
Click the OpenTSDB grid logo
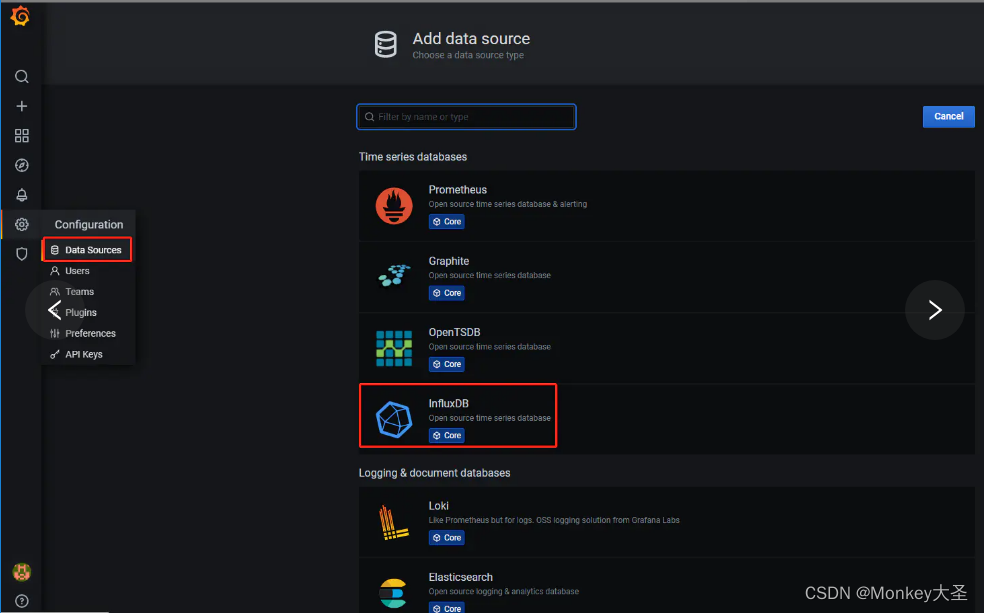(x=394, y=348)
